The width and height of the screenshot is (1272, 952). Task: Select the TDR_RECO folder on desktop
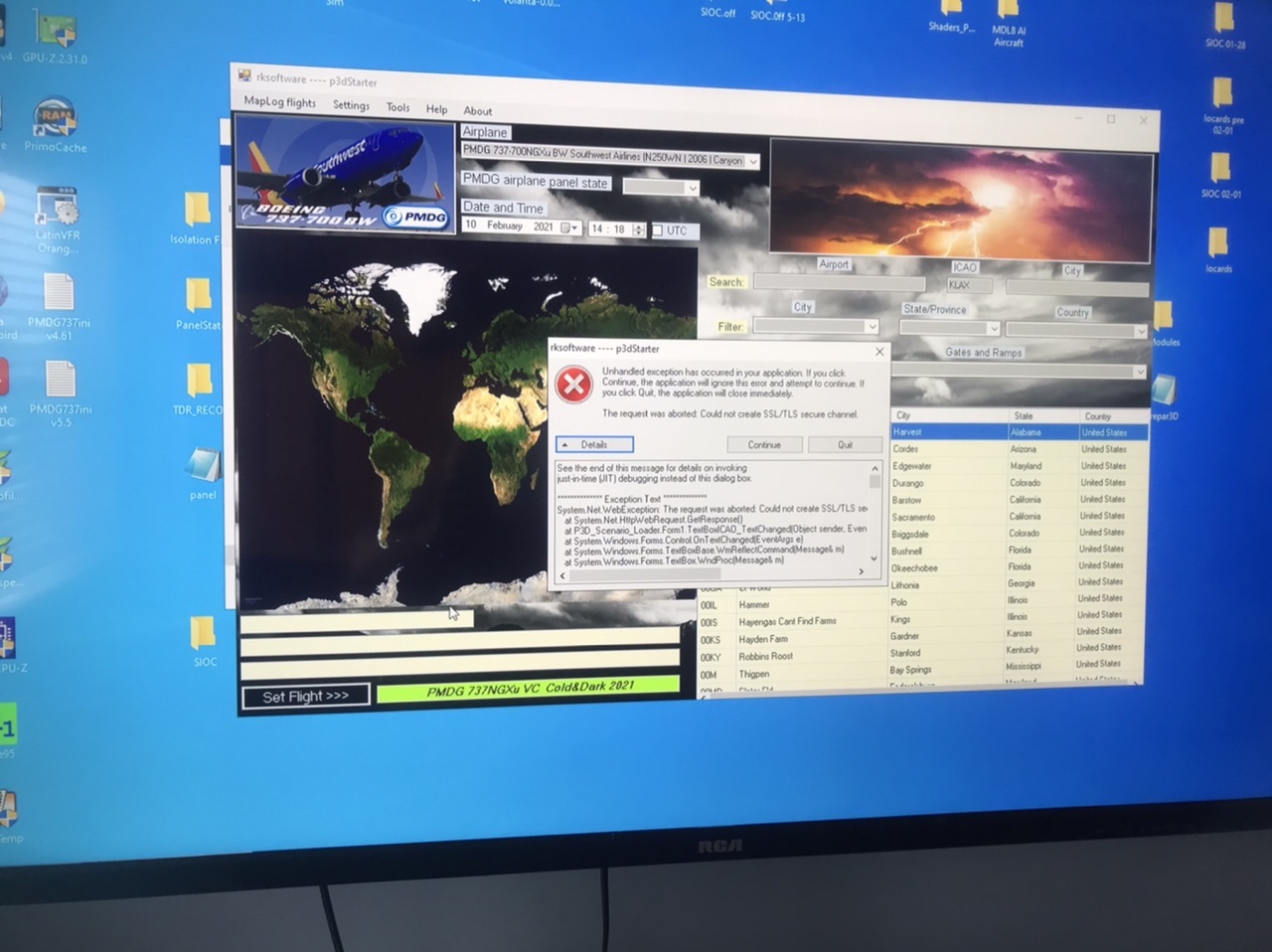click(x=198, y=389)
